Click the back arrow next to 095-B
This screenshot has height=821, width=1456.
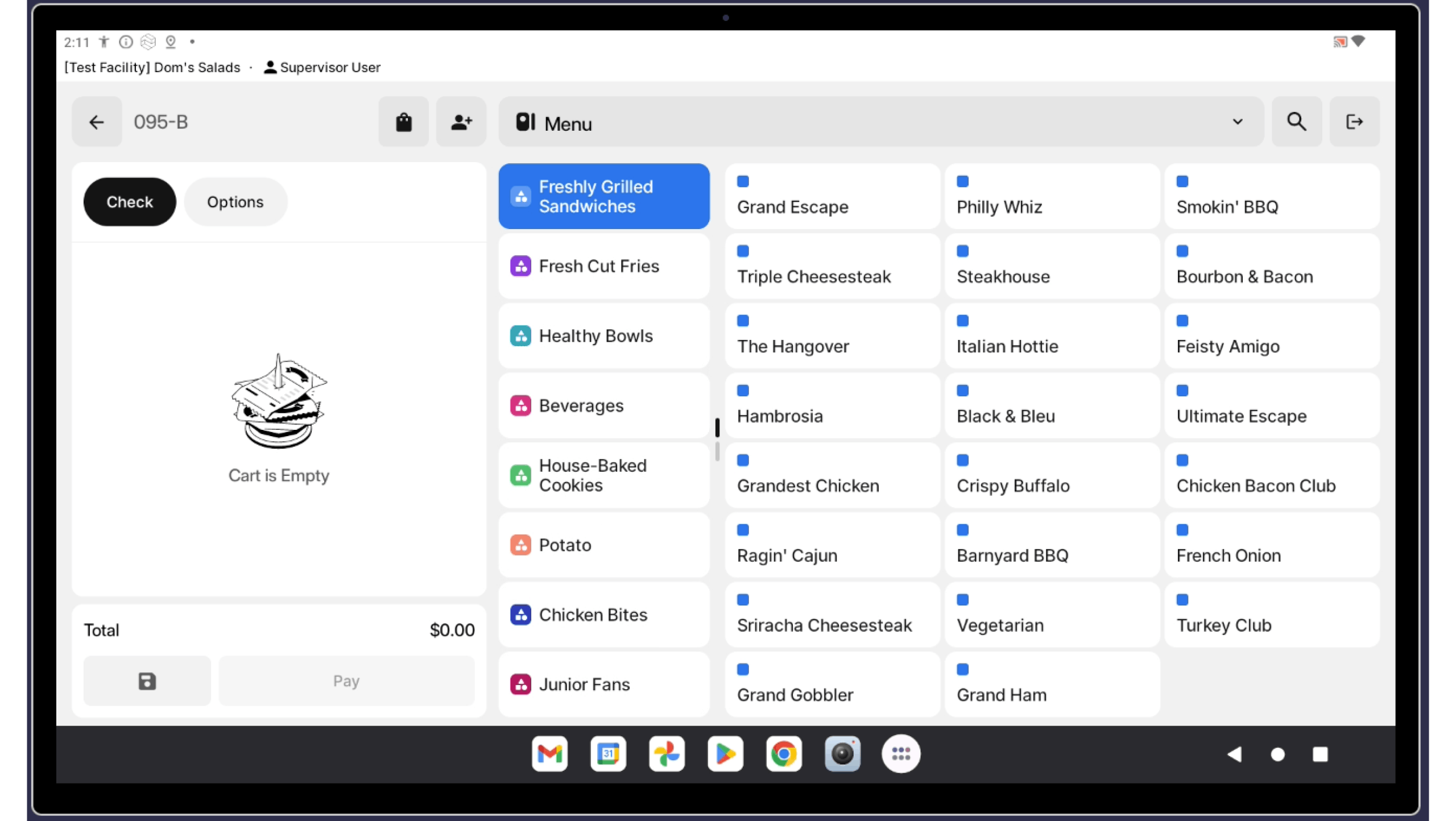click(97, 122)
